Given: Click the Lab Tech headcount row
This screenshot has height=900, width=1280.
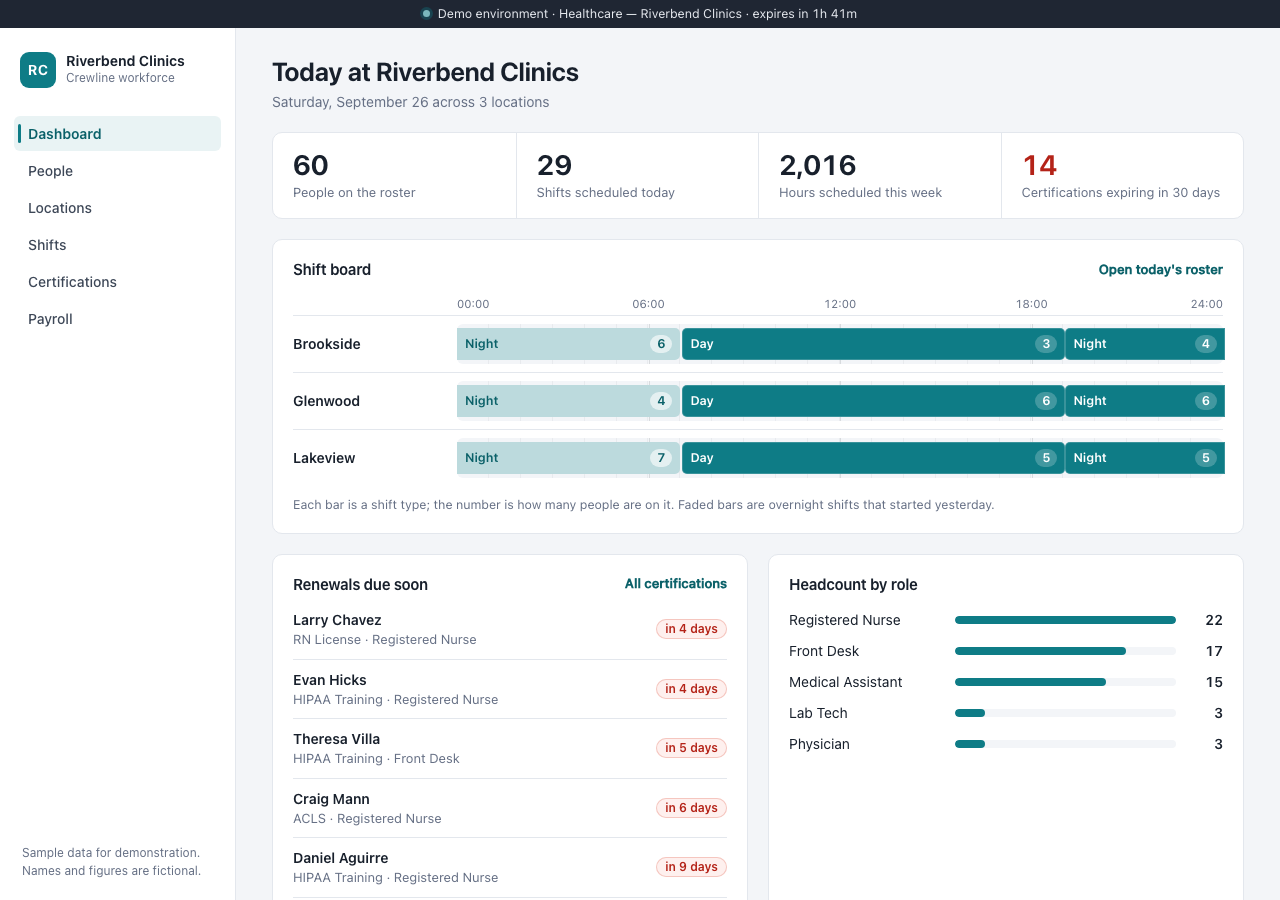Looking at the screenshot, I should (x=1006, y=713).
